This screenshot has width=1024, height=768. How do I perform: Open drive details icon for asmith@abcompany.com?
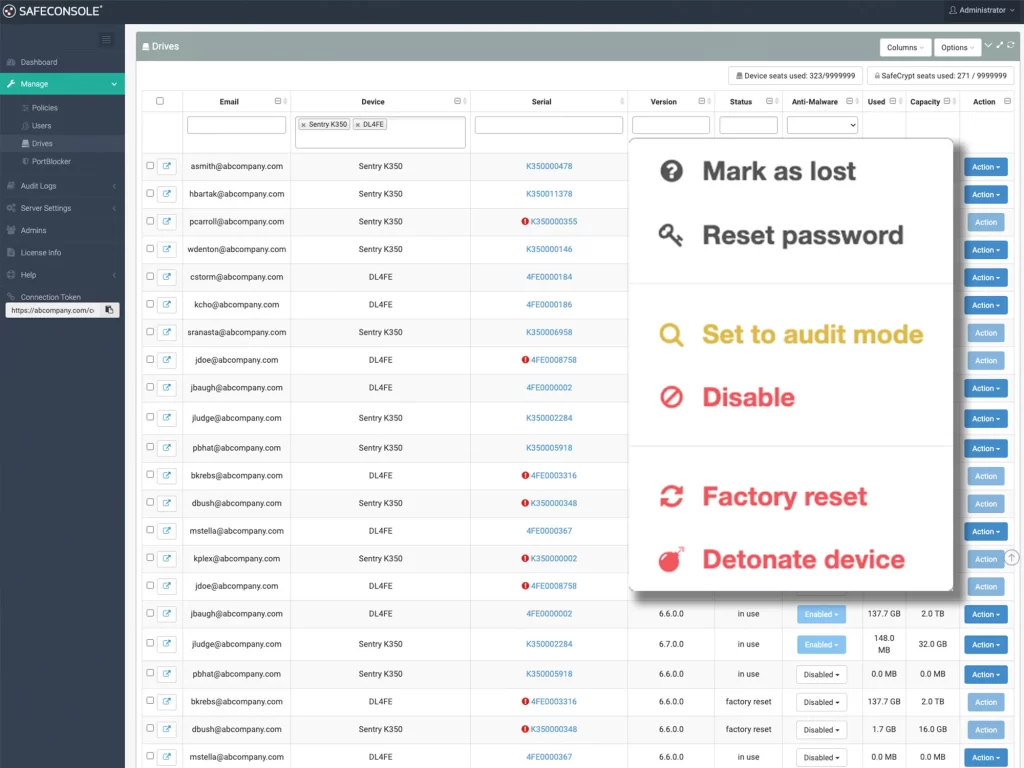(x=167, y=166)
